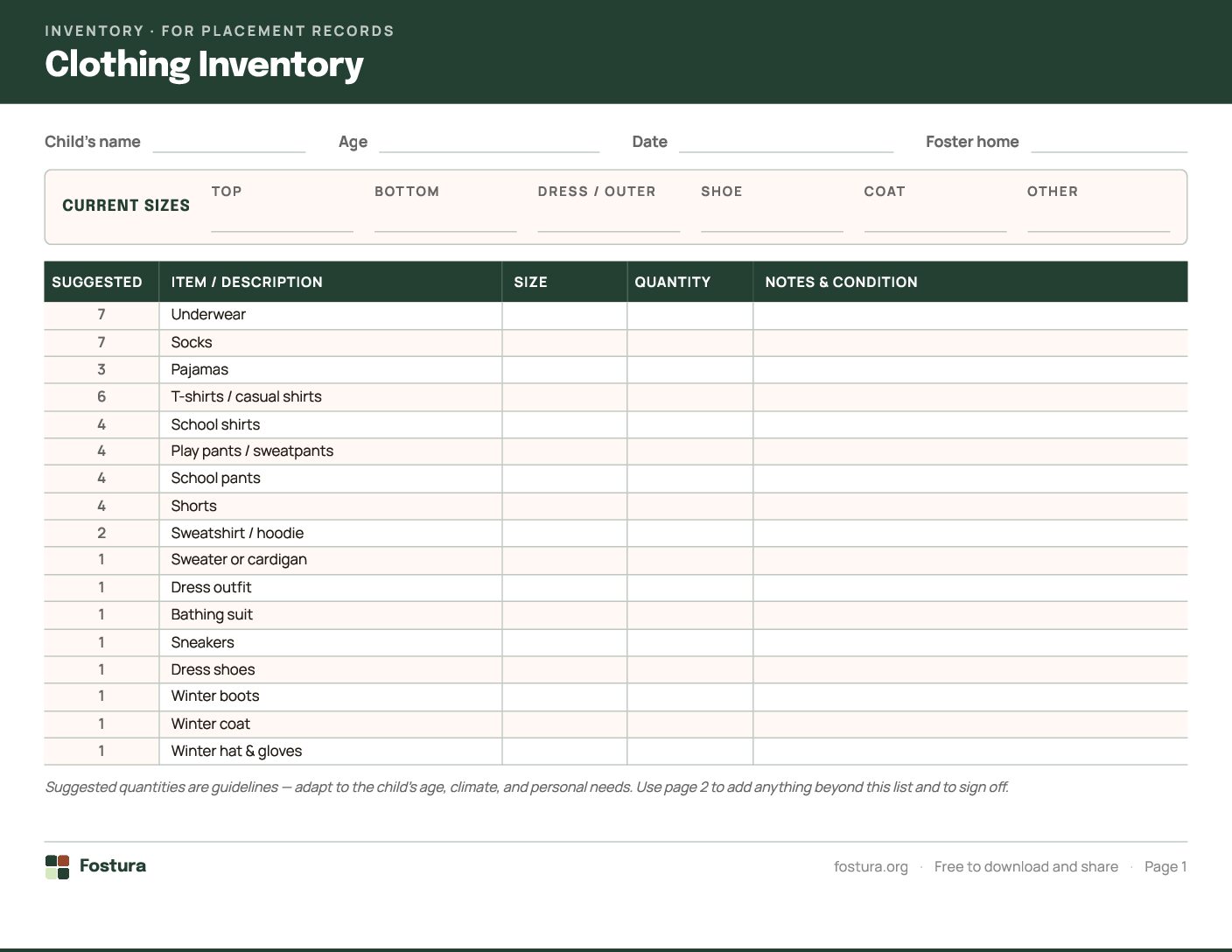The width and height of the screenshot is (1232, 952).
Task: Click suggested quantity 3 for Pajamas
Action: 101,369
